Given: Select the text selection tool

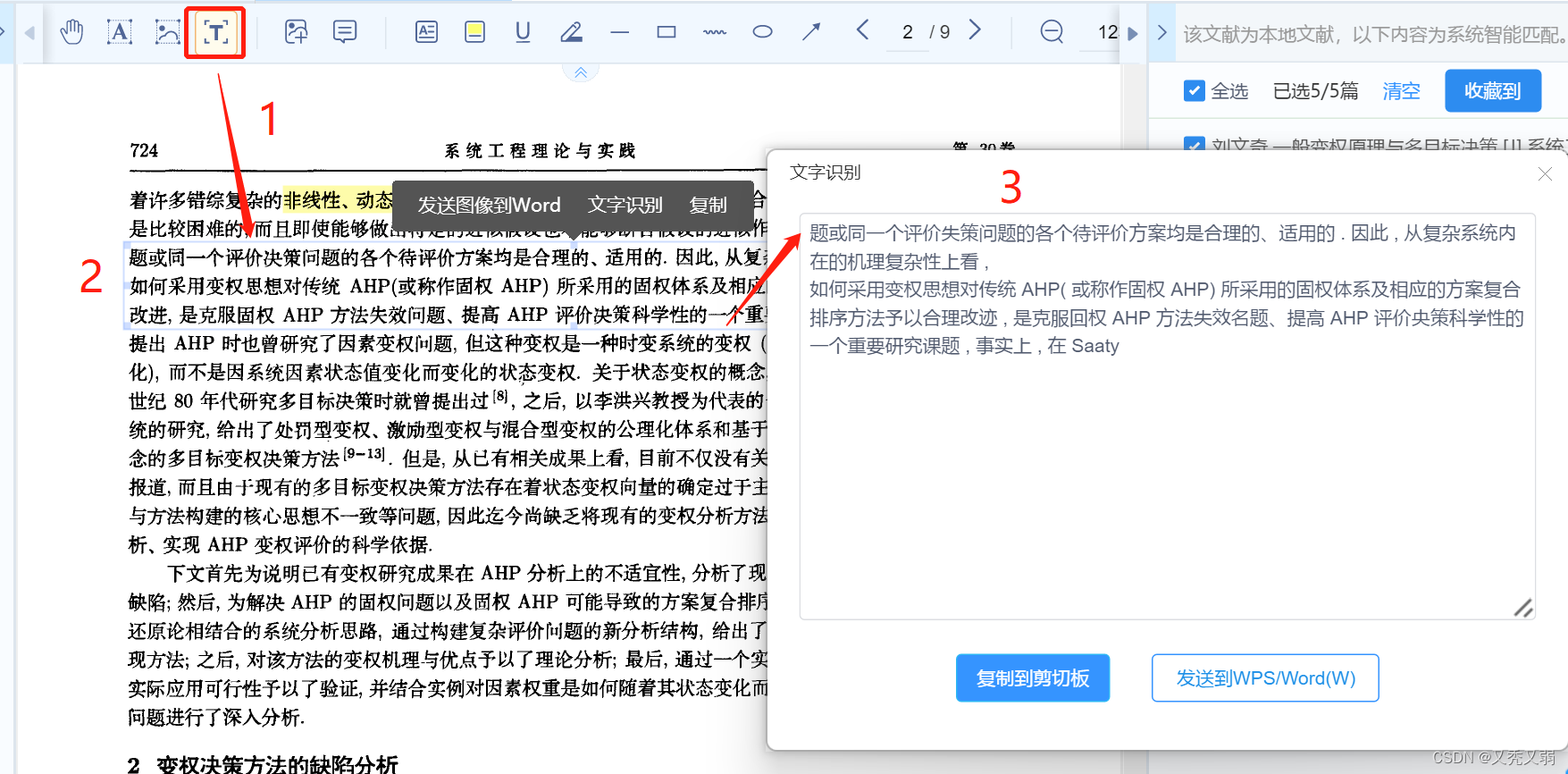Looking at the screenshot, I should pos(120,32).
